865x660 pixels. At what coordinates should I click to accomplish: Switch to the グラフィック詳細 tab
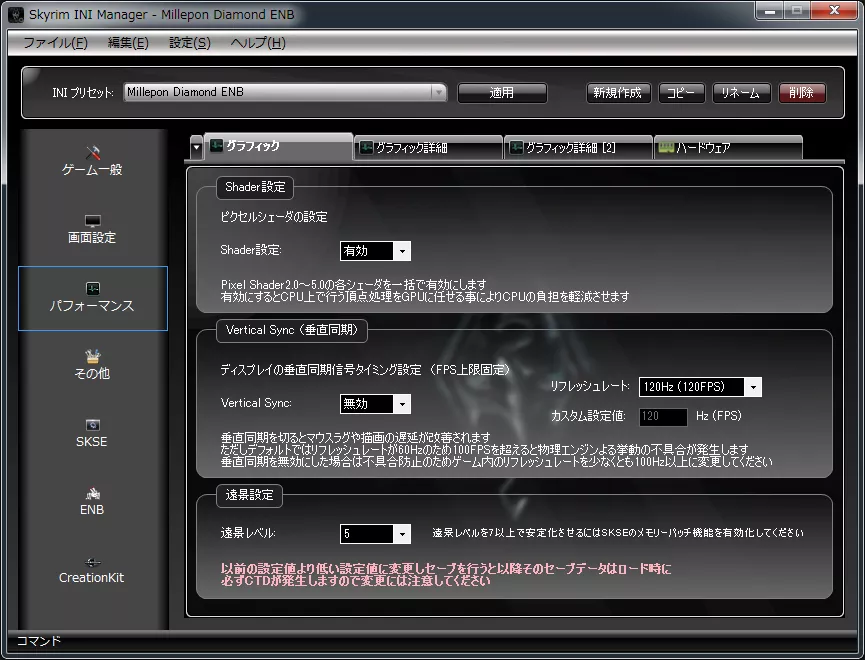428,148
